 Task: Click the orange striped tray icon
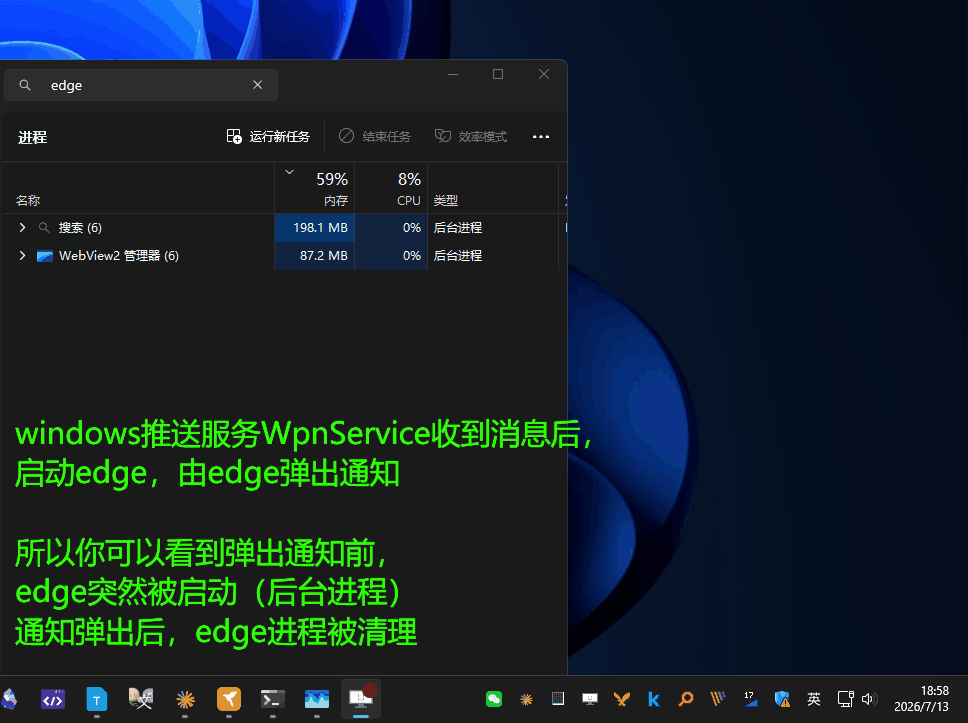tap(717, 699)
